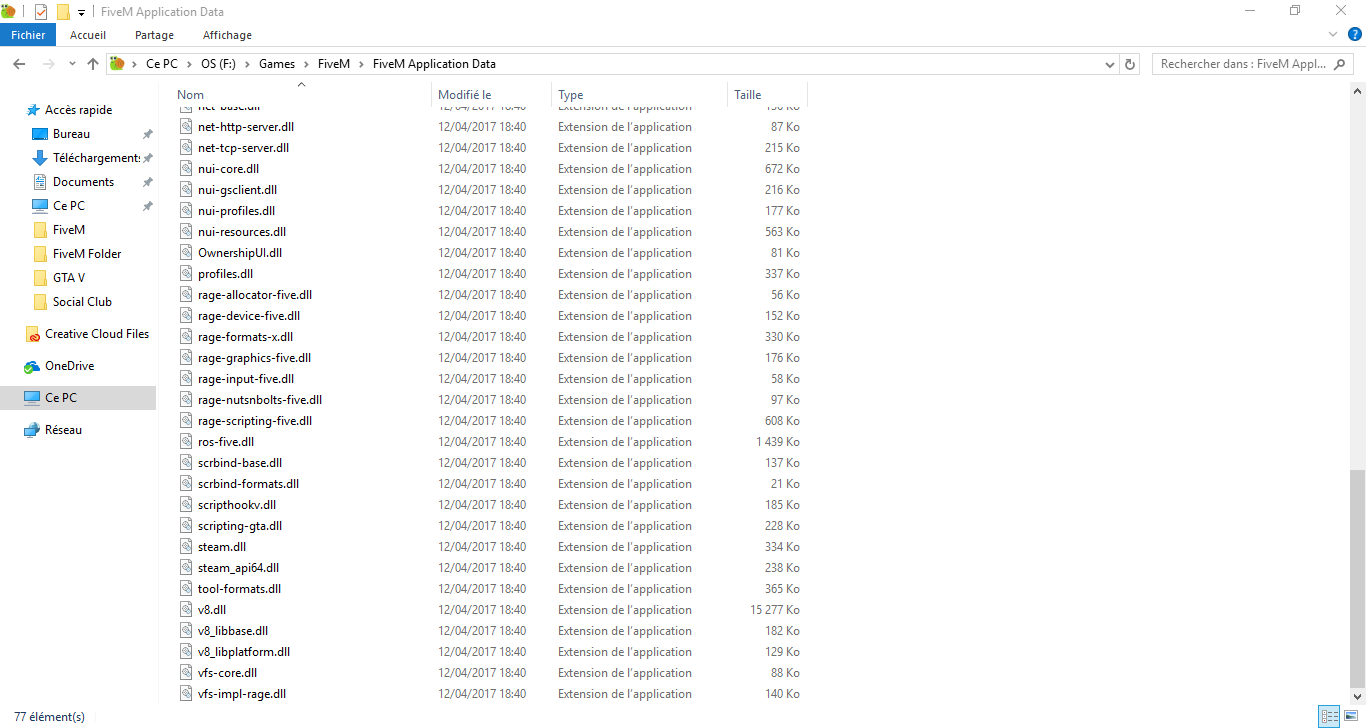
Task: Click the steam.dll file icon
Action: click(185, 547)
